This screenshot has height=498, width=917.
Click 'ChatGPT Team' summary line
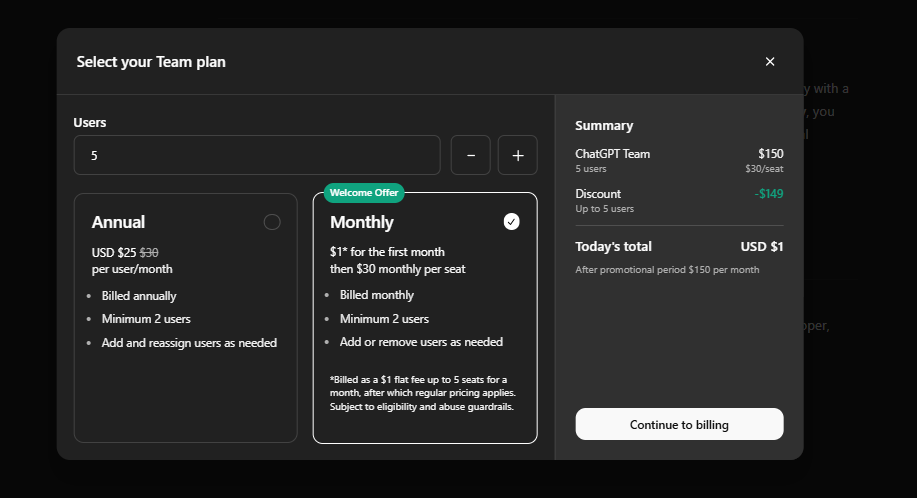(612, 154)
